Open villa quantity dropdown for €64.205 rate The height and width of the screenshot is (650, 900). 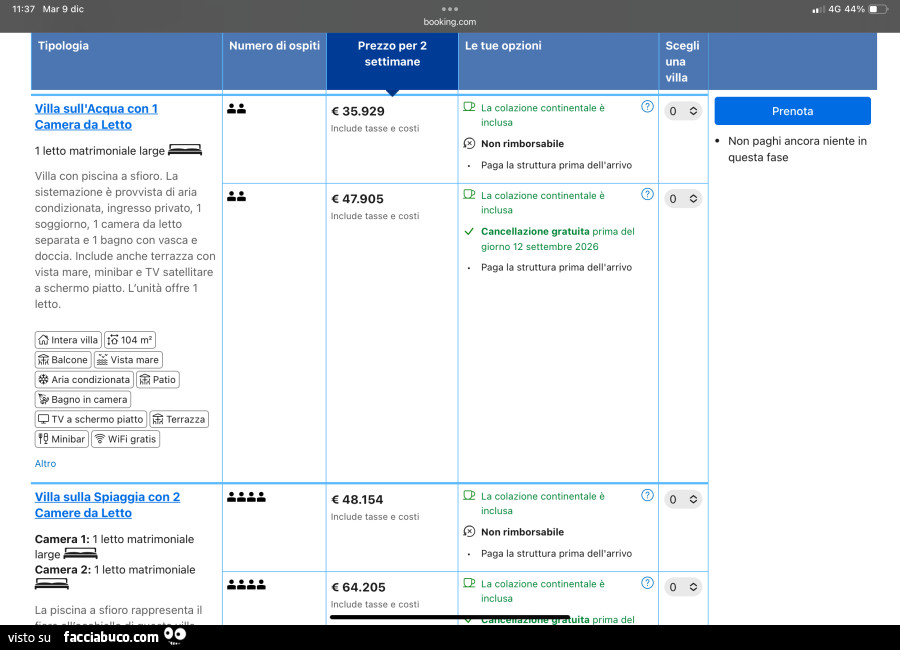(682, 587)
